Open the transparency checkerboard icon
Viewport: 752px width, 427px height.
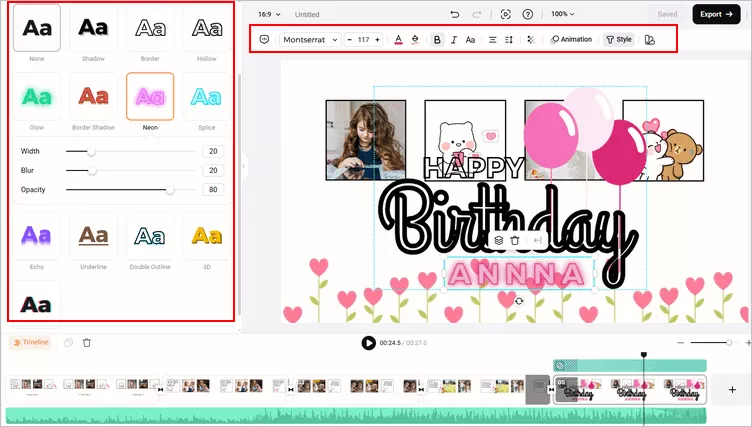(531, 39)
